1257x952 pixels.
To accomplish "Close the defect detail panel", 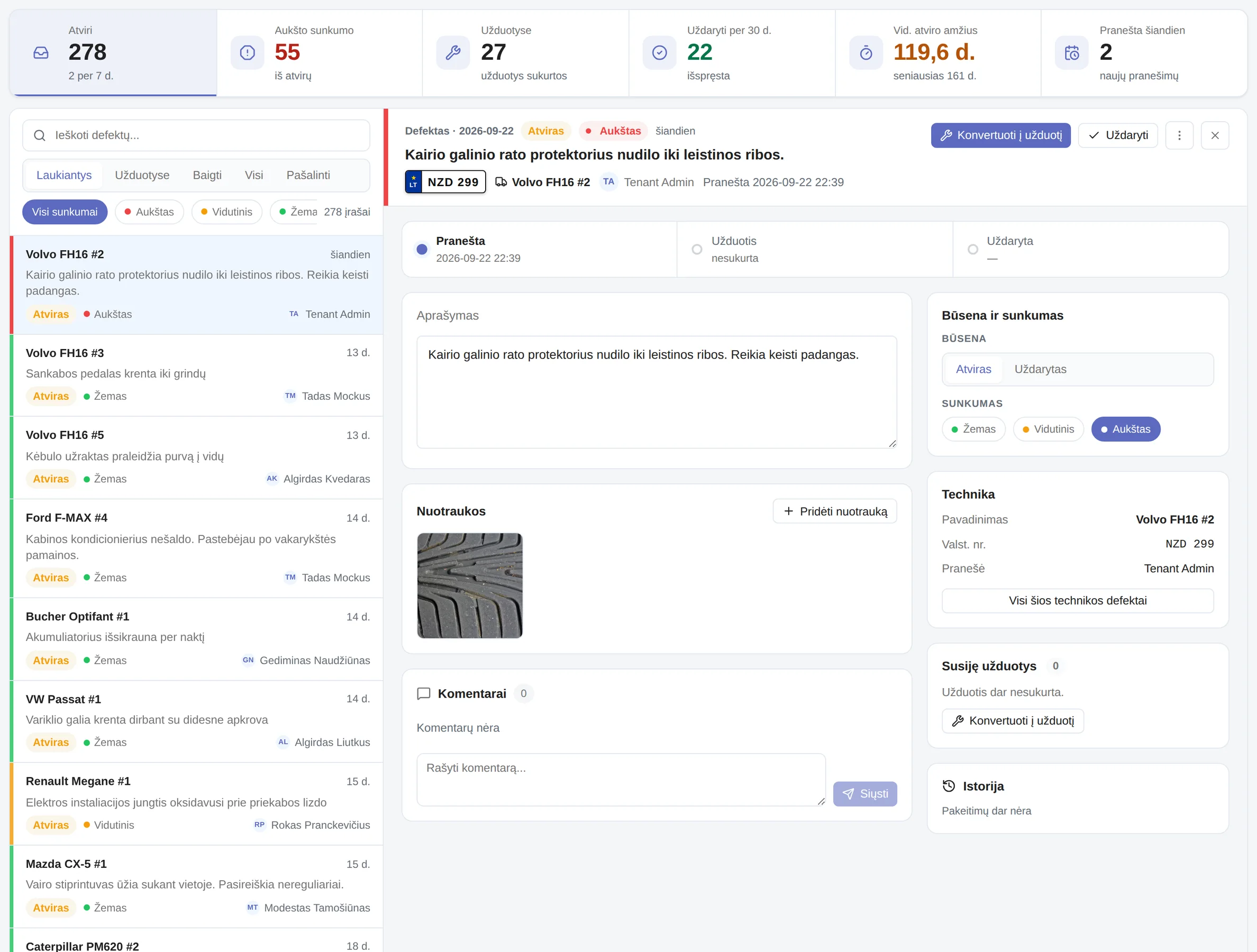I will click(1215, 135).
